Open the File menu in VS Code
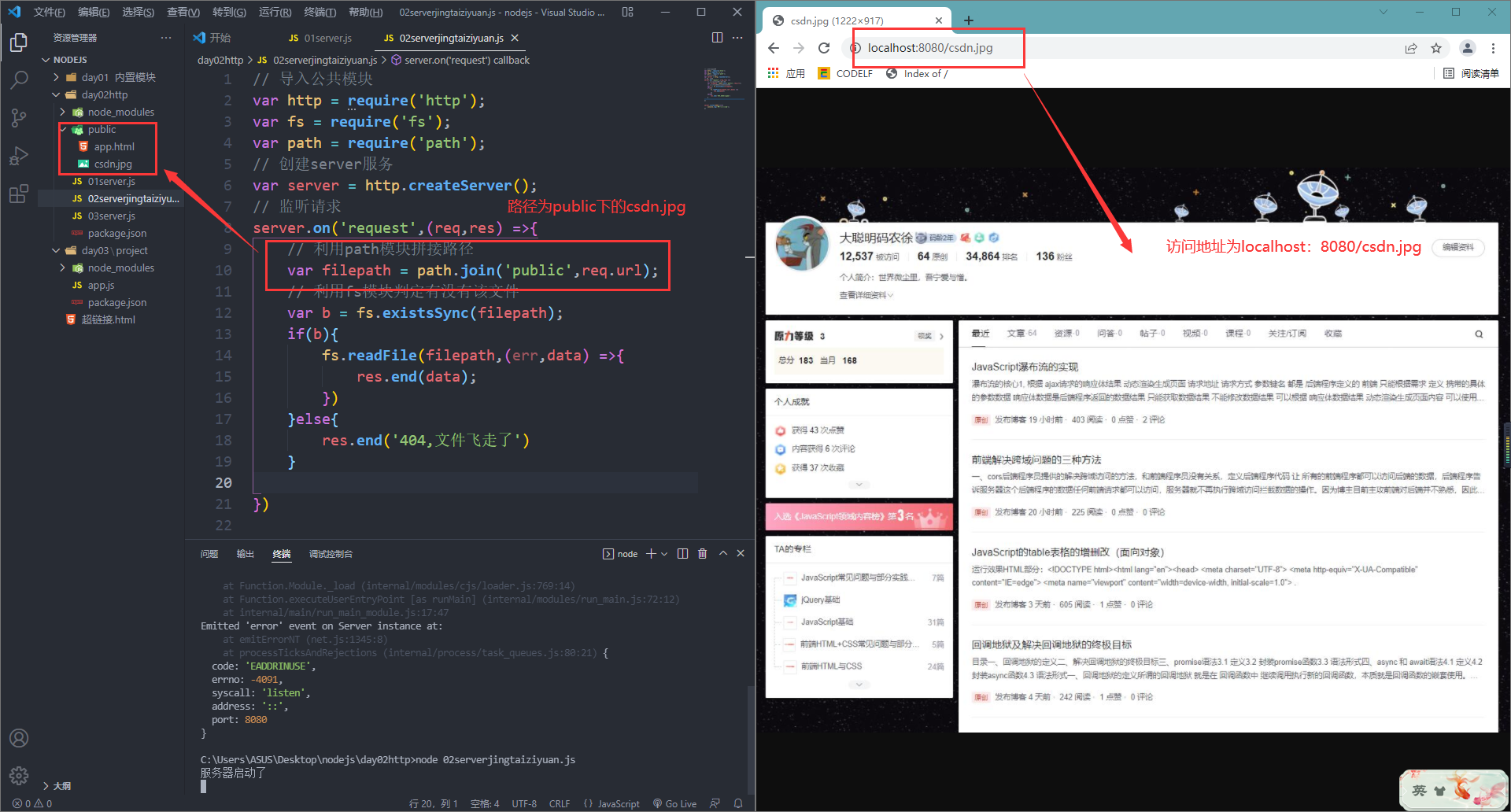Image resolution: width=1511 pixels, height=812 pixels. click(49, 12)
